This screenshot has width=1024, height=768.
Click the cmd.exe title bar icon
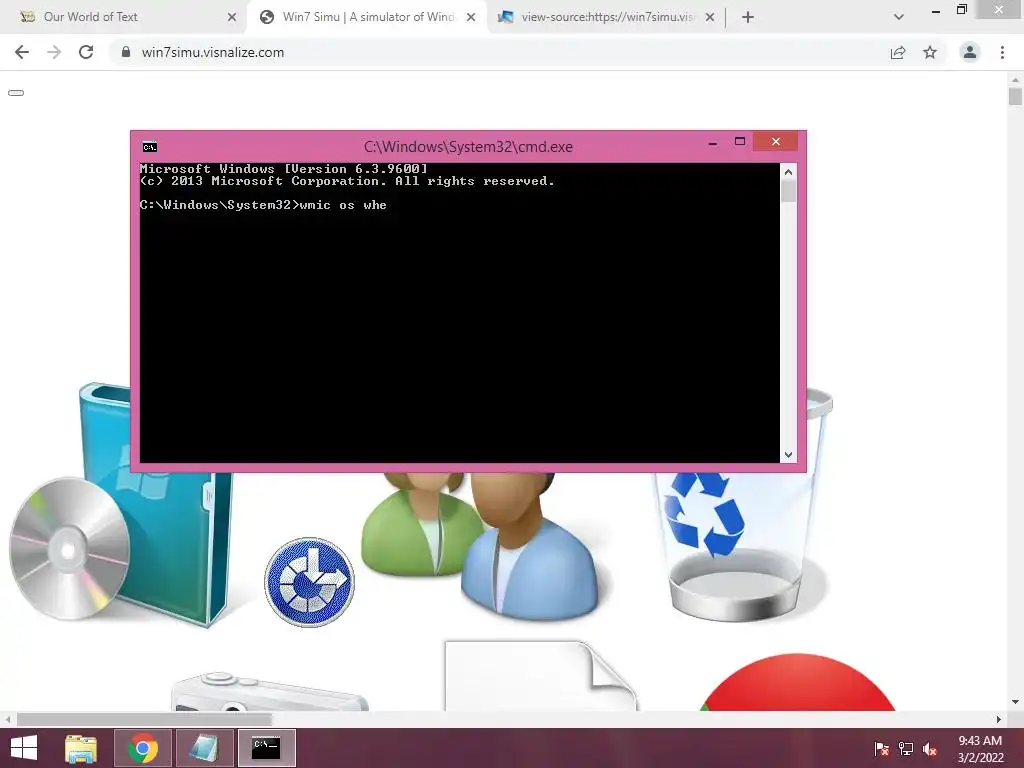pyautogui.click(x=150, y=147)
